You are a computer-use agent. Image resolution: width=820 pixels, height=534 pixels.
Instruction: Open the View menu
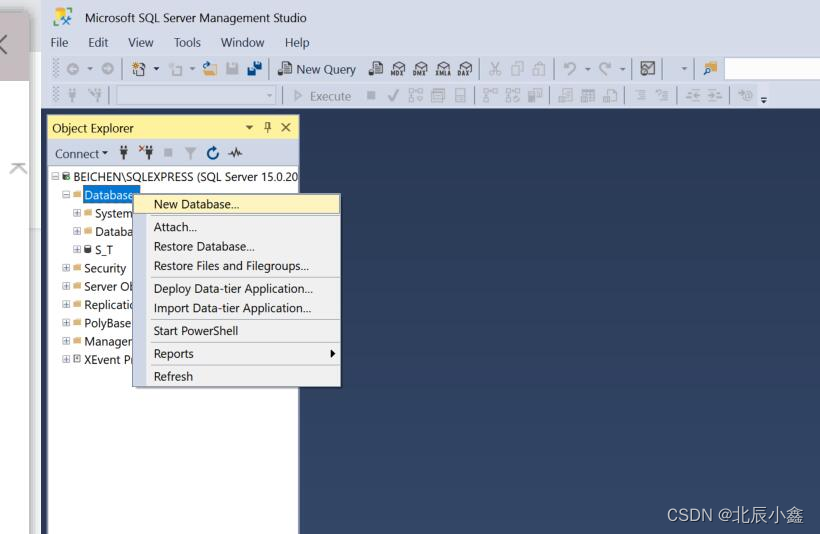tap(141, 42)
